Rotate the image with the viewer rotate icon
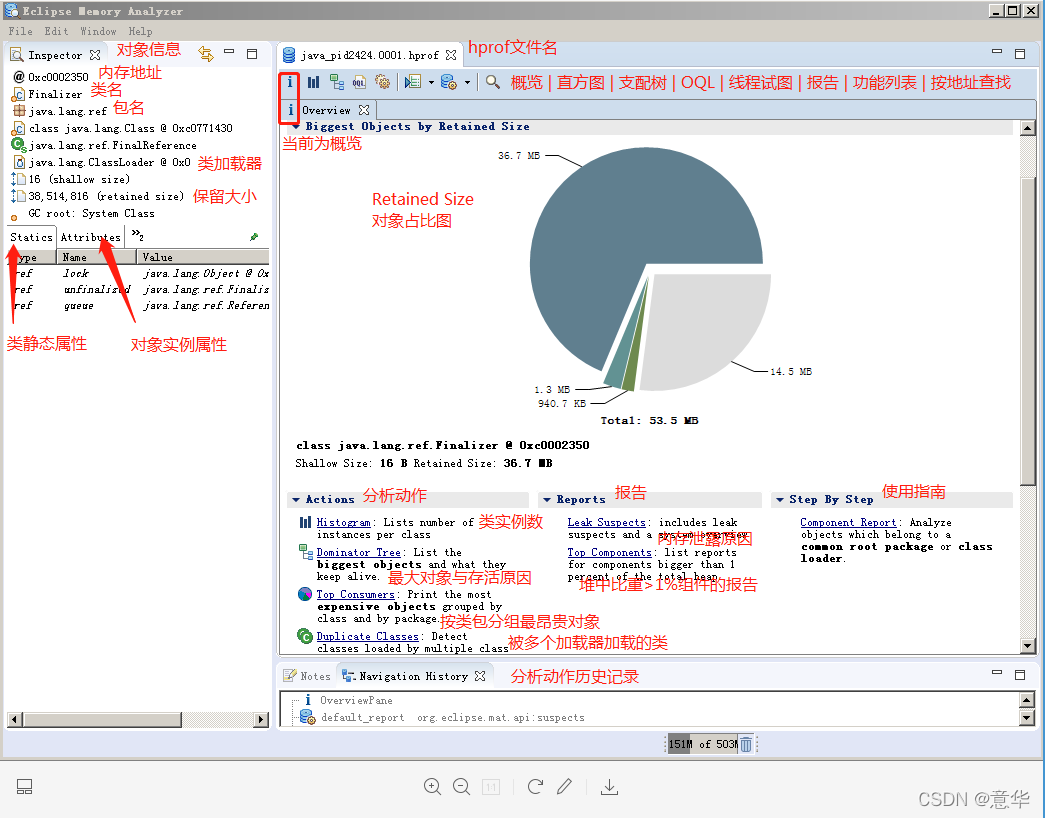This screenshot has width=1045, height=818. point(535,787)
